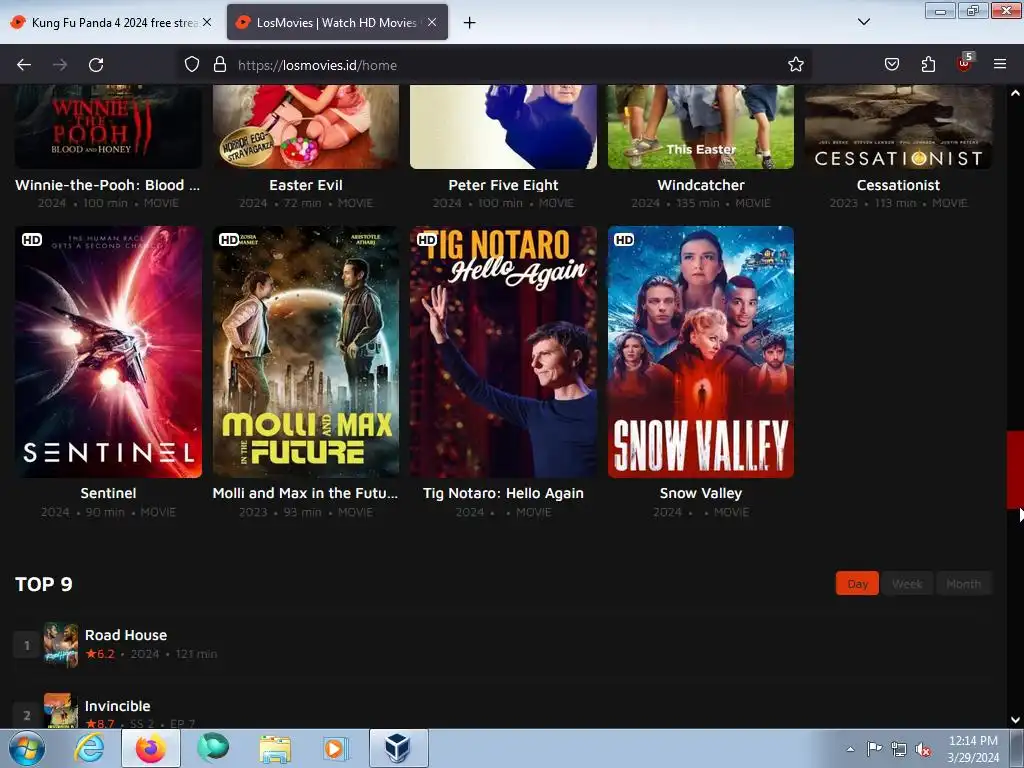Click Tig Notaro: Hello Again title

(503, 493)
